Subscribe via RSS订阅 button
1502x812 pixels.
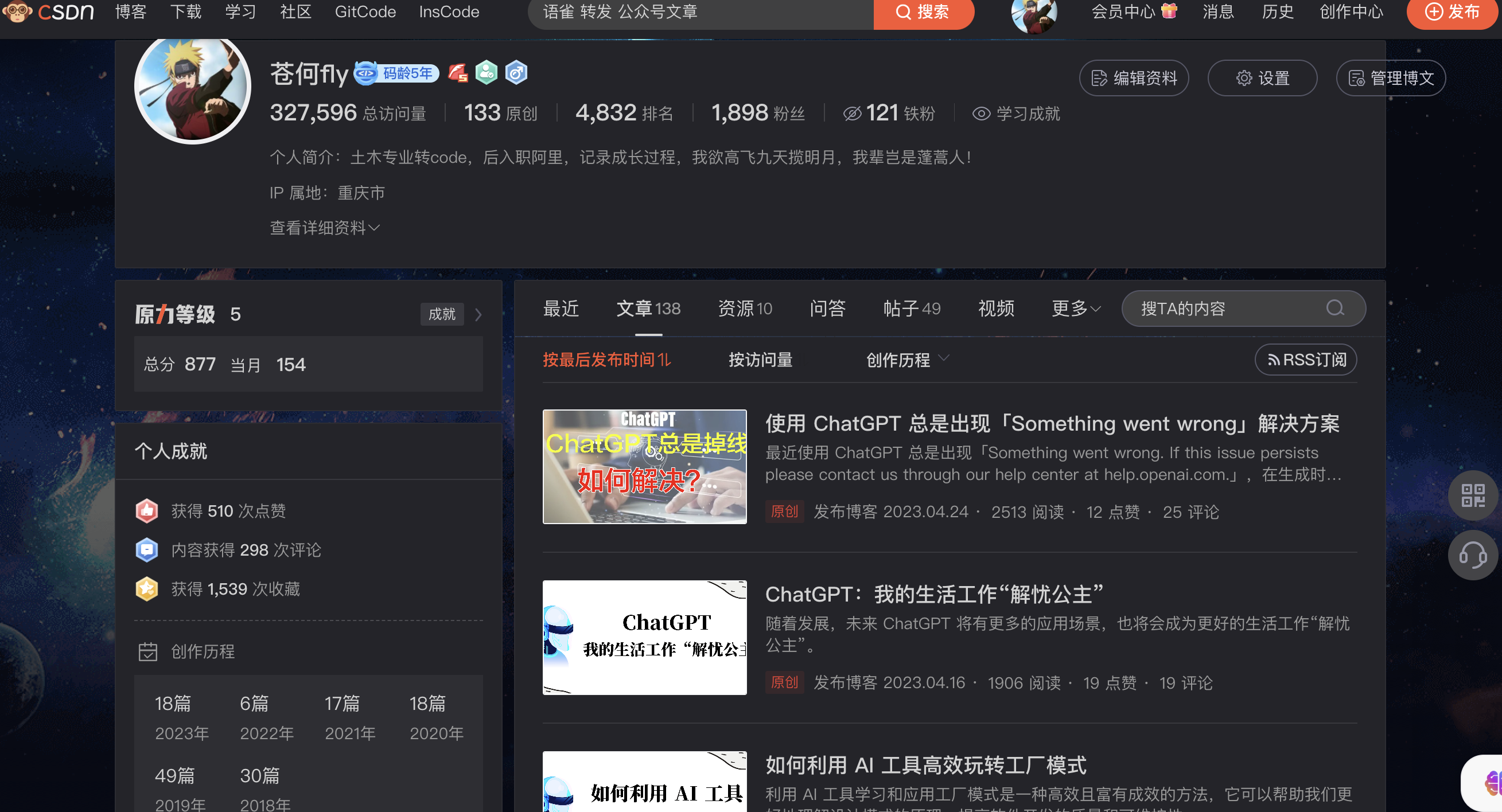[x=1306, y=360]
